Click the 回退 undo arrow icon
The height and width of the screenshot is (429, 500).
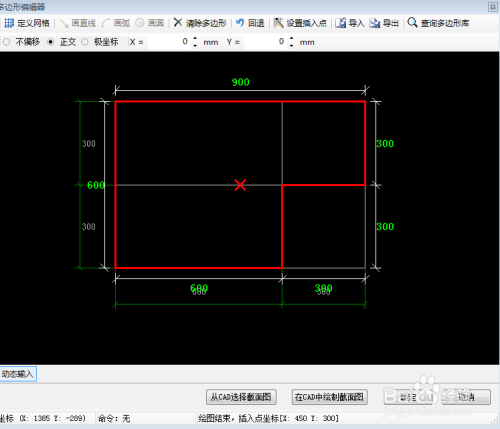pyautogui.click(x=240, y=22)
